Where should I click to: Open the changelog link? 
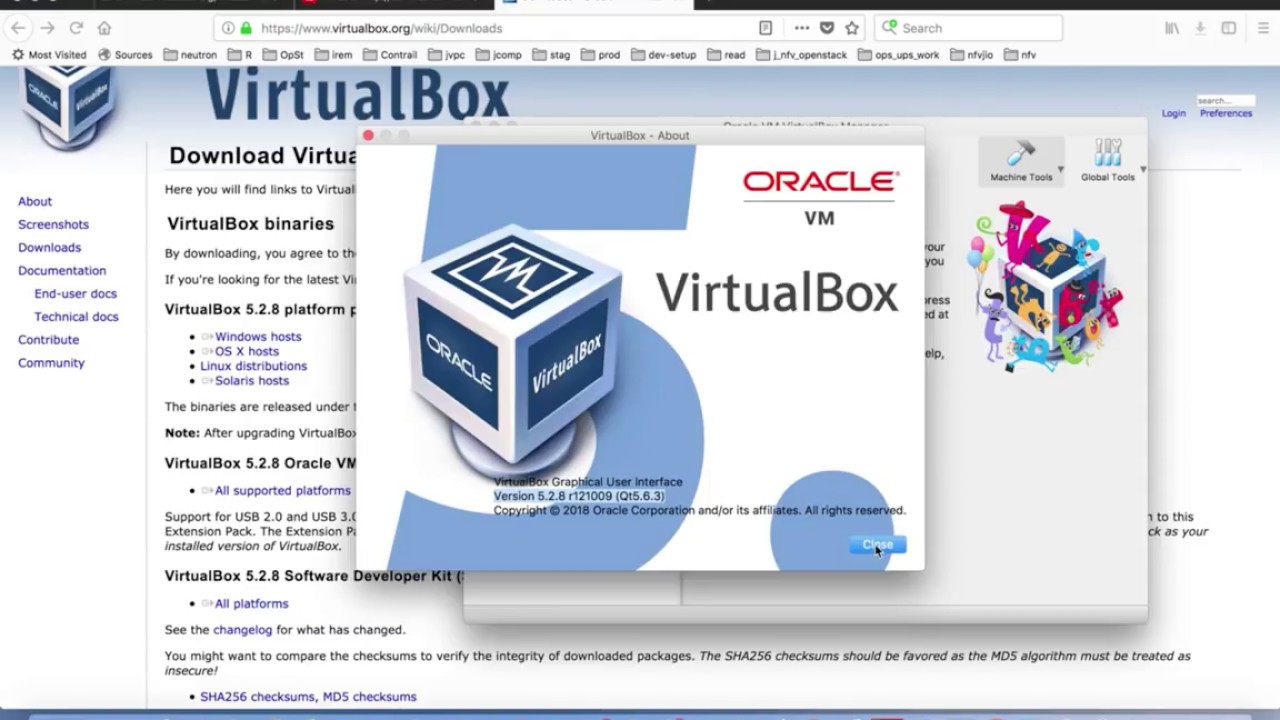click(x=243, y=630)
